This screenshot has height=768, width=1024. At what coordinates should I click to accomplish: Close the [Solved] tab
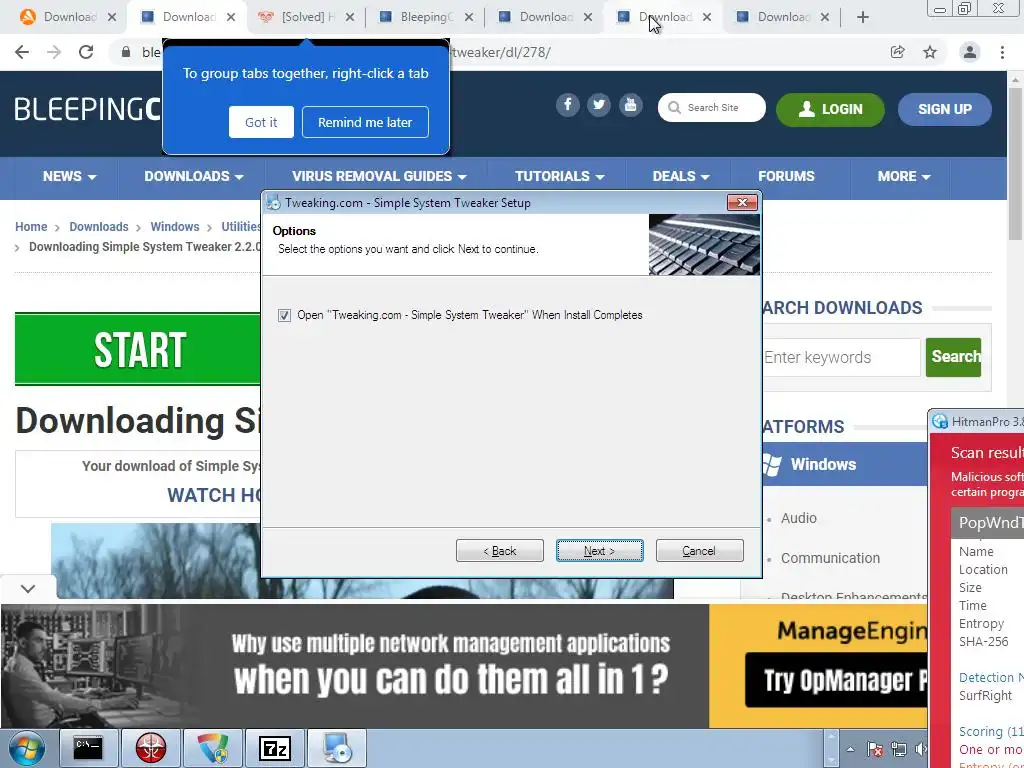pyautogui.click(x=350, y=18)
